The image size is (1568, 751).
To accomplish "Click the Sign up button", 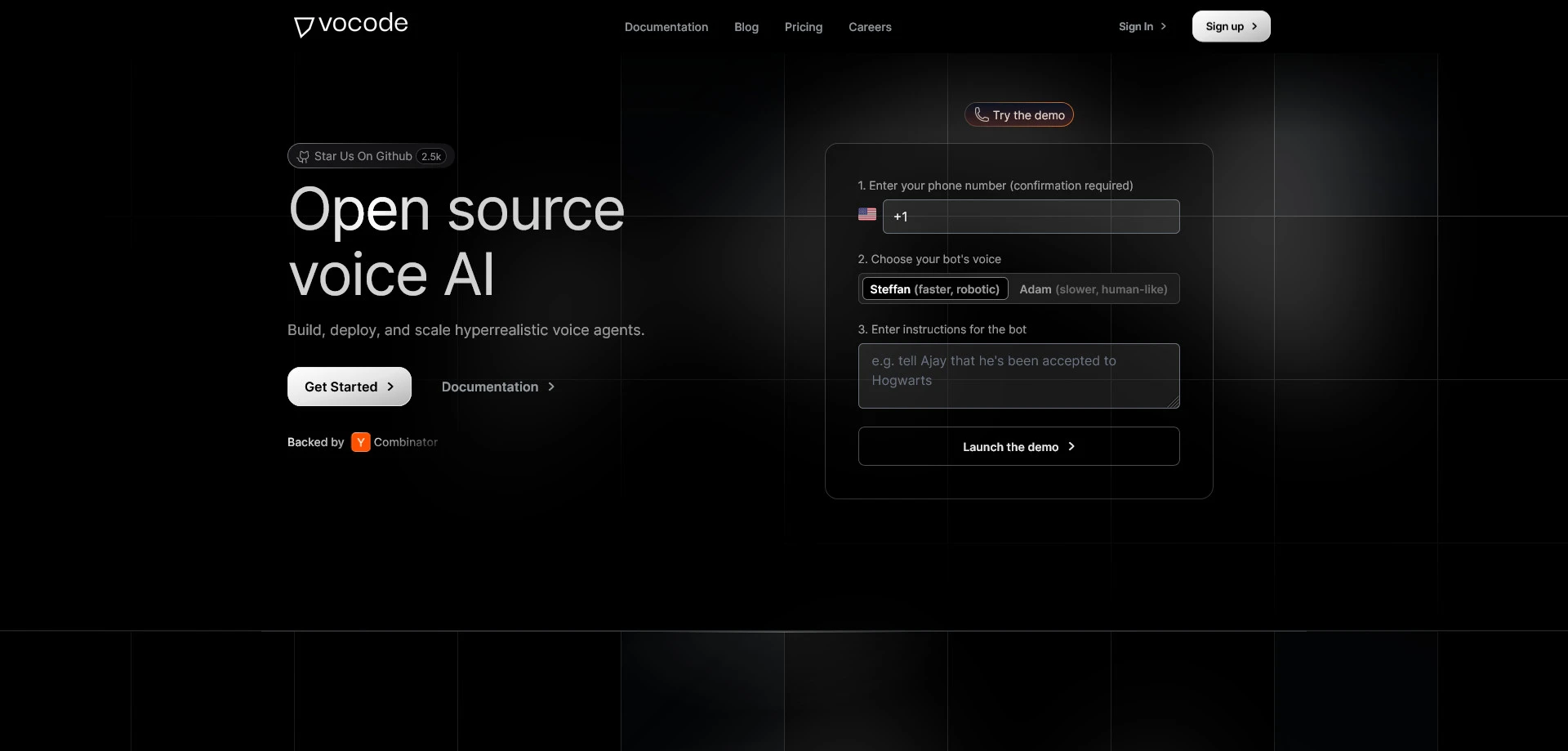I will 1231,26.
